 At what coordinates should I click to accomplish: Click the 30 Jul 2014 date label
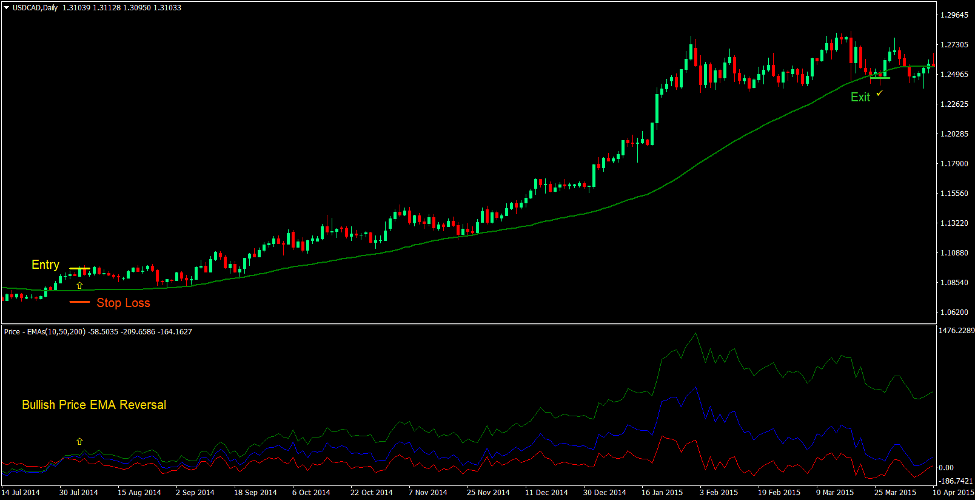click(79, 492)
